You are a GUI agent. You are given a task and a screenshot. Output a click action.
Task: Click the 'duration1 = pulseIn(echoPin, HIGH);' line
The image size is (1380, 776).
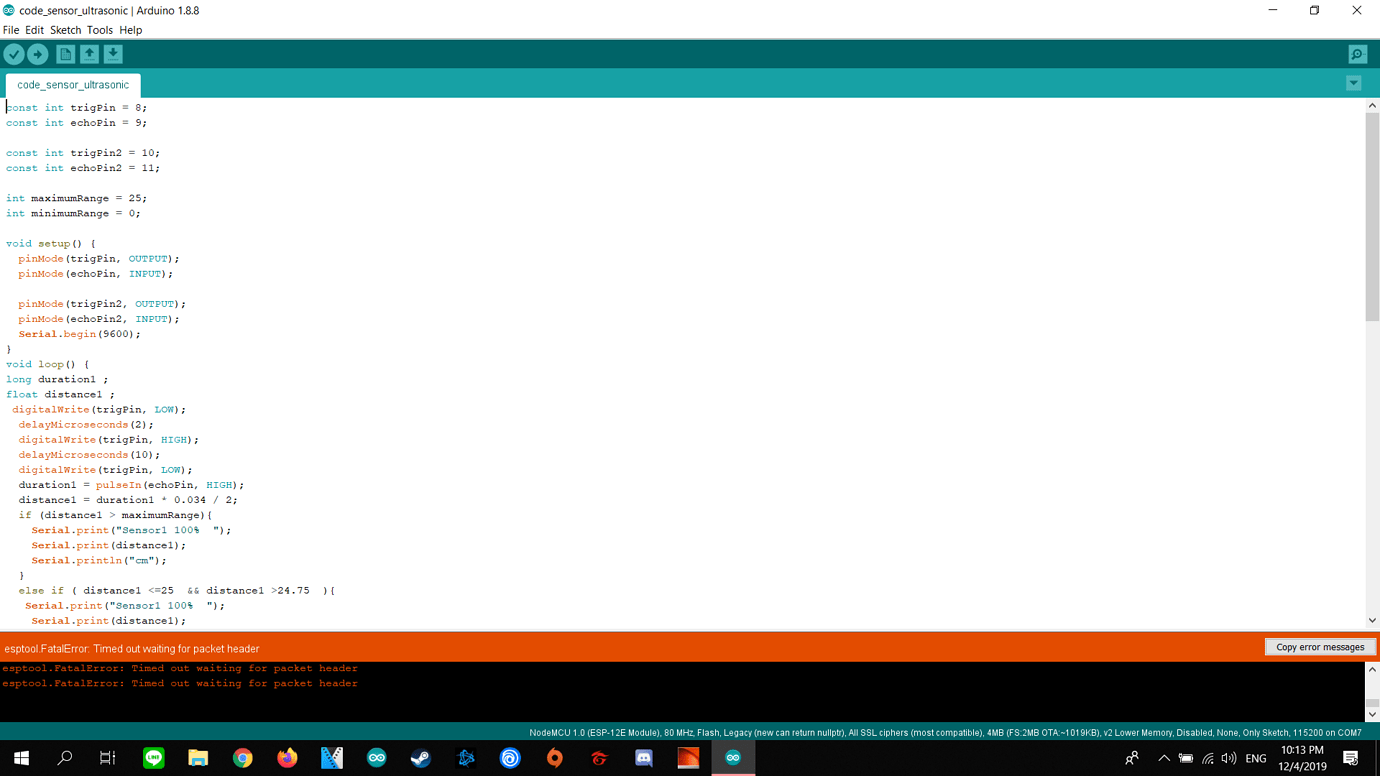click(x=131, y=485)
